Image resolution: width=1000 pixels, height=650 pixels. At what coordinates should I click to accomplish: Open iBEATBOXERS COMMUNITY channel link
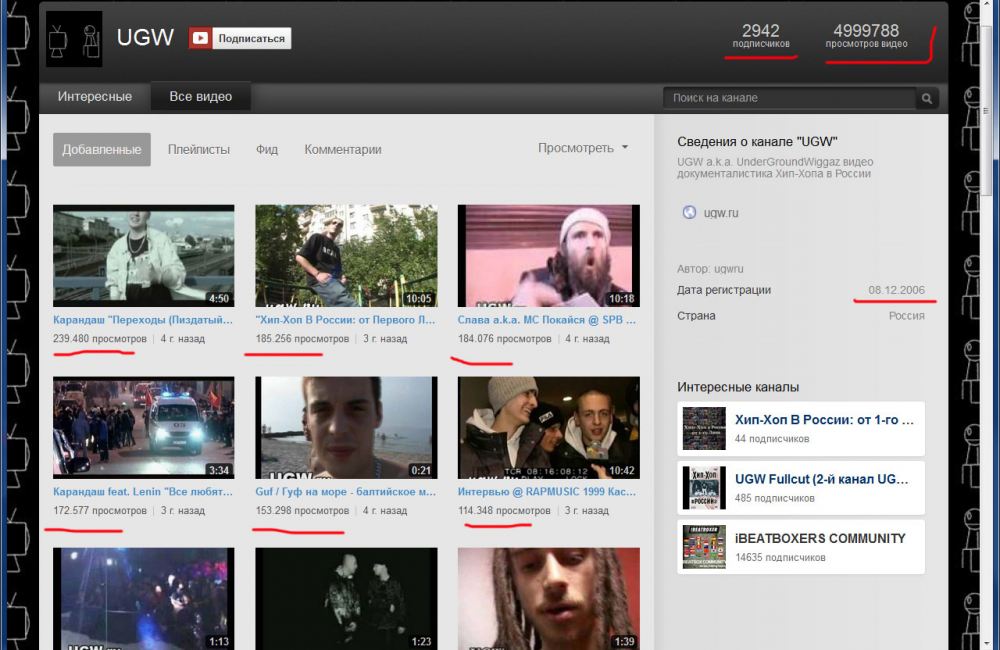point(820,538)
